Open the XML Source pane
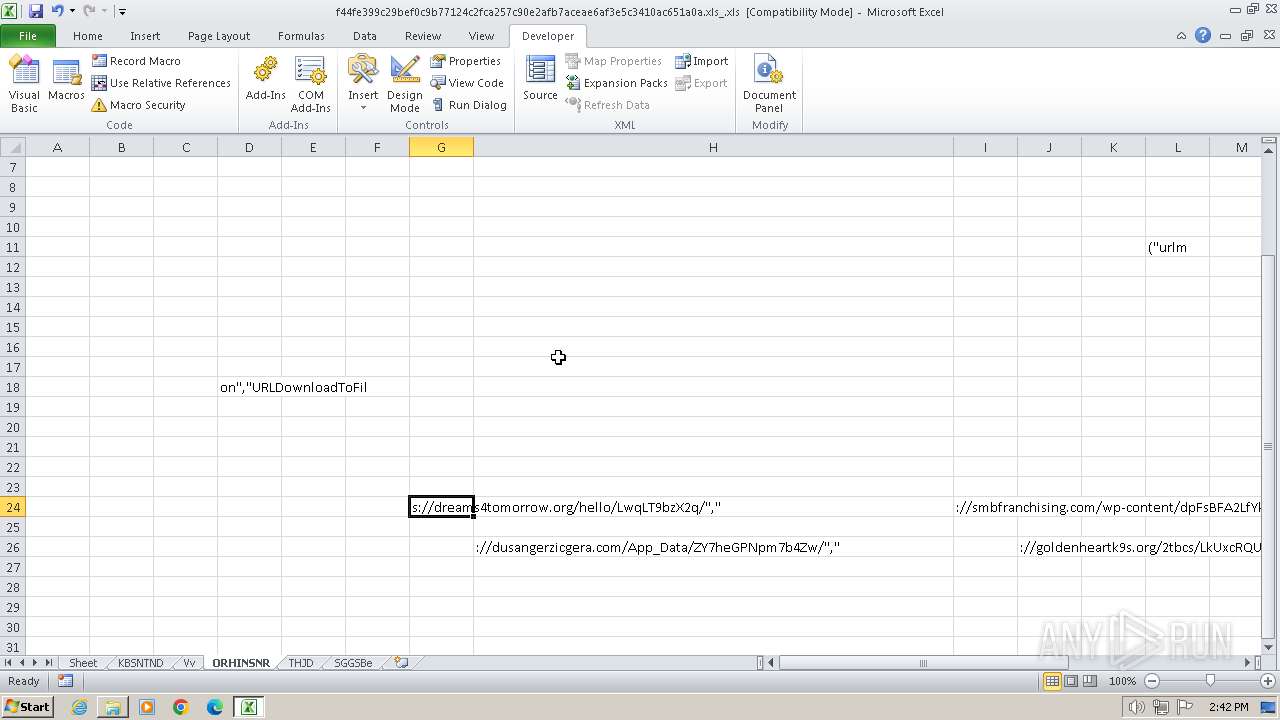Image resolution: width=1280 pixels, height=720 pixels. point(540,80)
